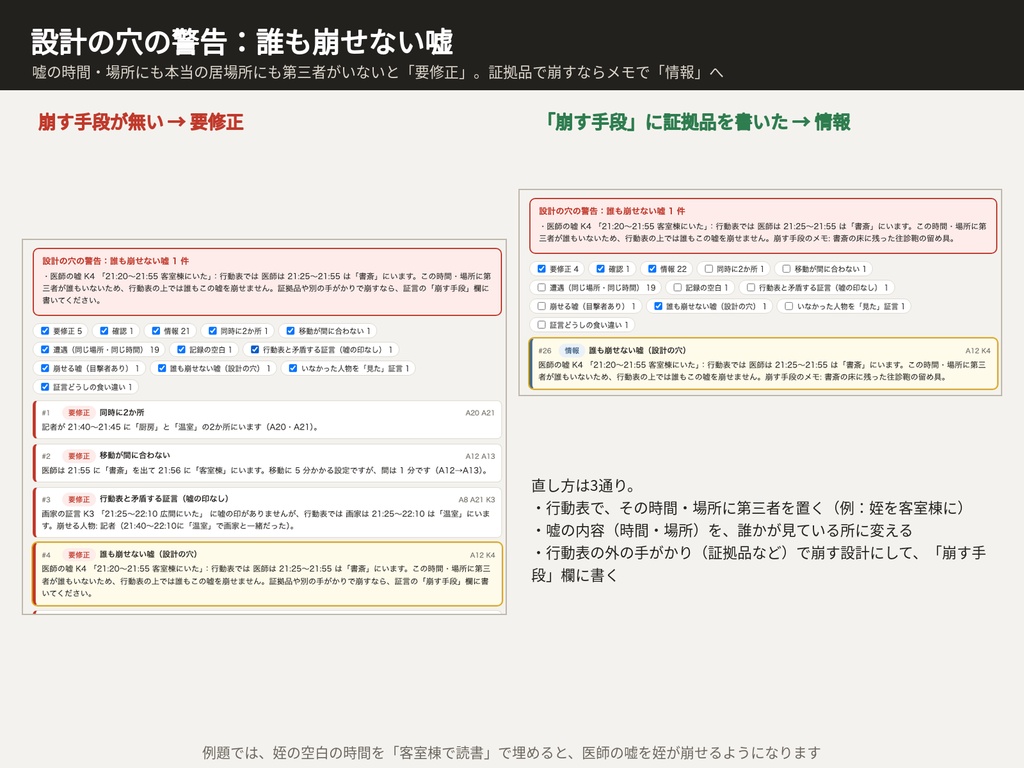Viewport: 1024px width, 768px height.
Task: Uncheck the checked 記録の空白 1 filter
Action: coord(182,349)
